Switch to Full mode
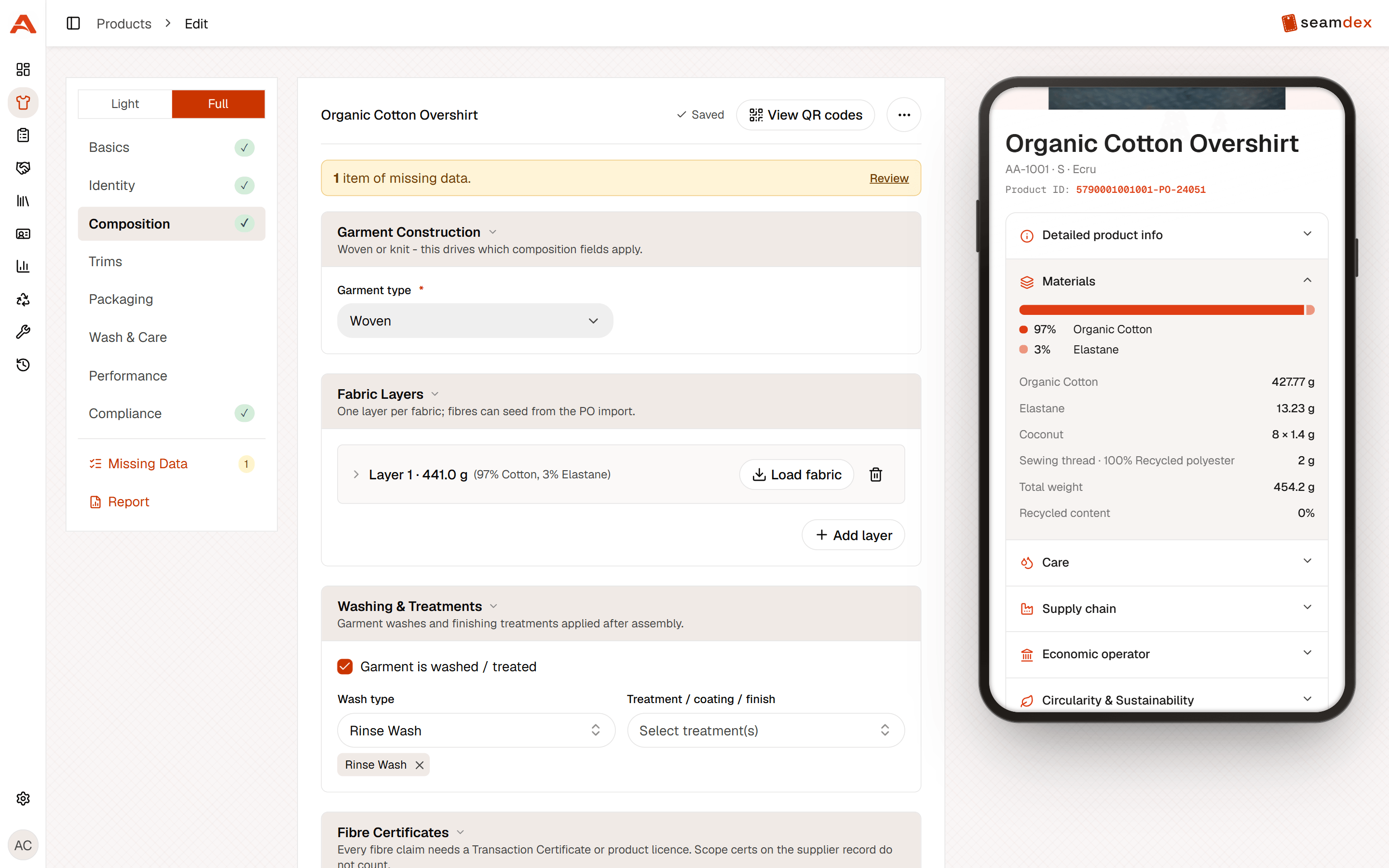Screen dimensions: 1389x868 click(218, 104)
